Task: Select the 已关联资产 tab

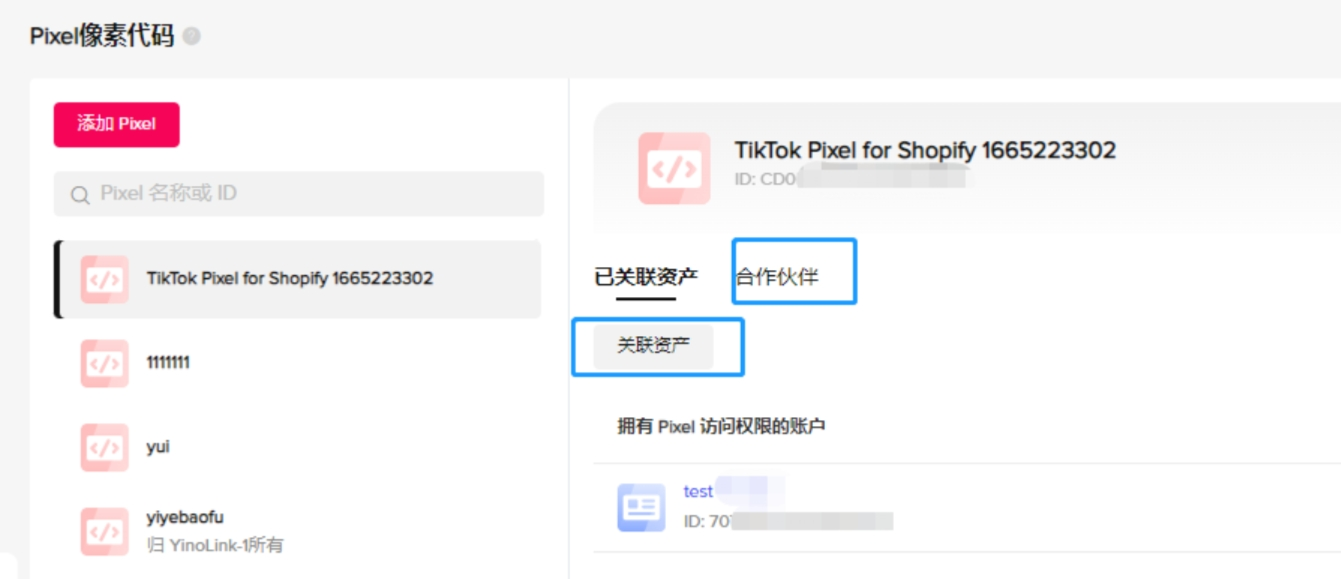Action: click(x=646, y=277)
